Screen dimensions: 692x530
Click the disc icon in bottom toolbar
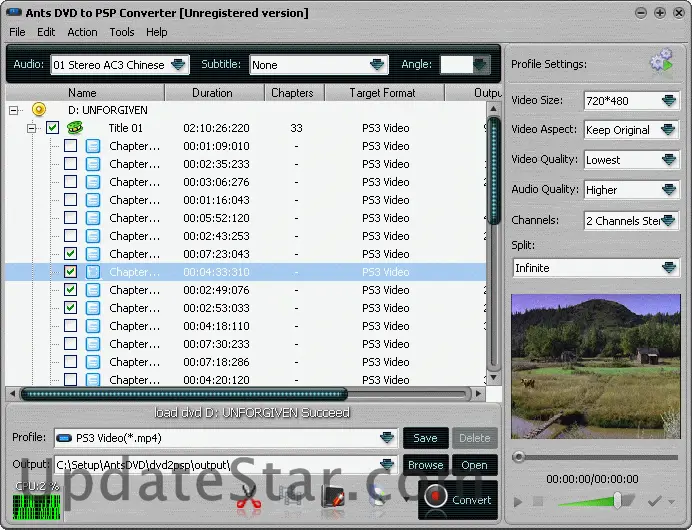pyautogui.click(x=379, y=498)
